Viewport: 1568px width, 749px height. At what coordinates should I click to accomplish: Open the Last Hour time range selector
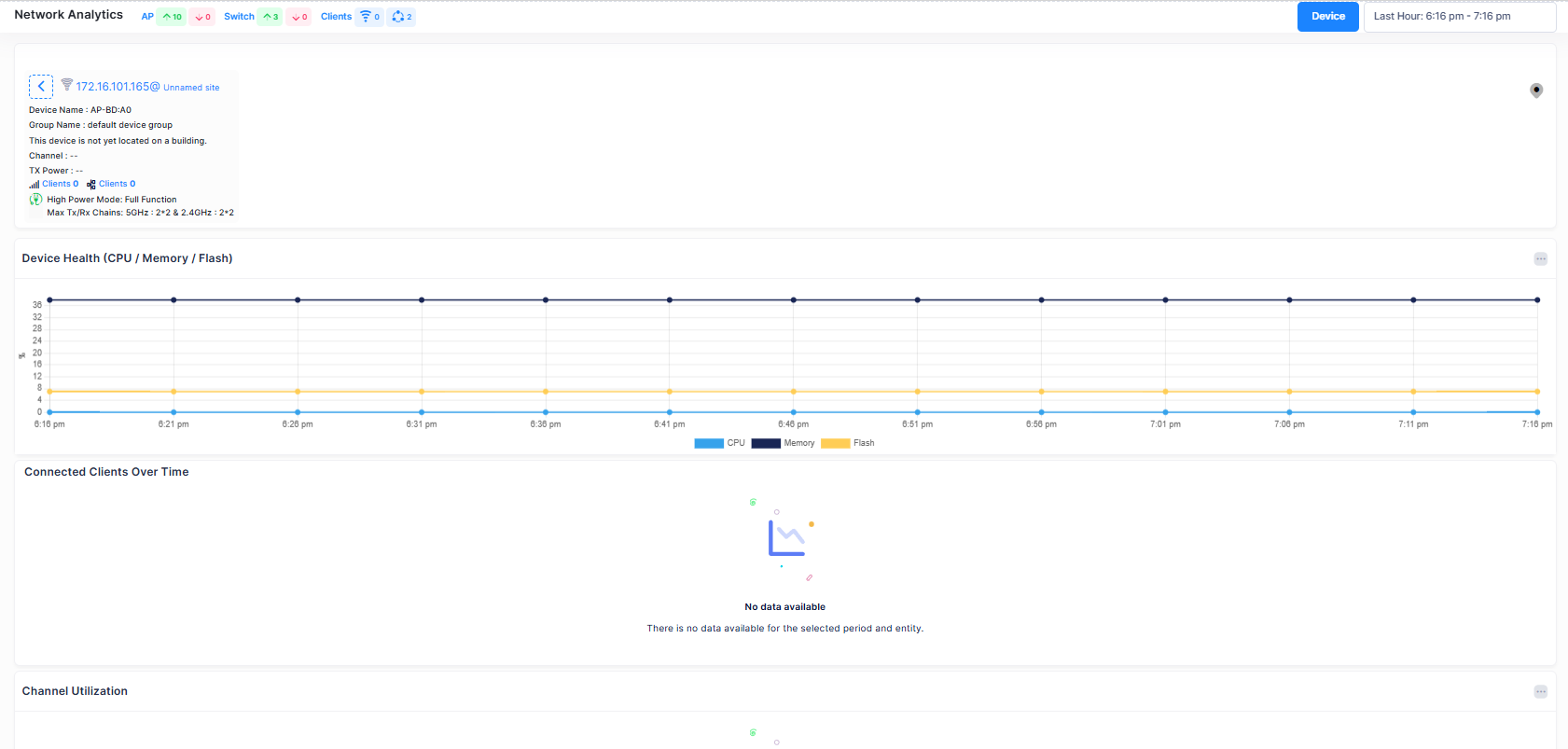pyautogui.click(x=1459, y=17)
